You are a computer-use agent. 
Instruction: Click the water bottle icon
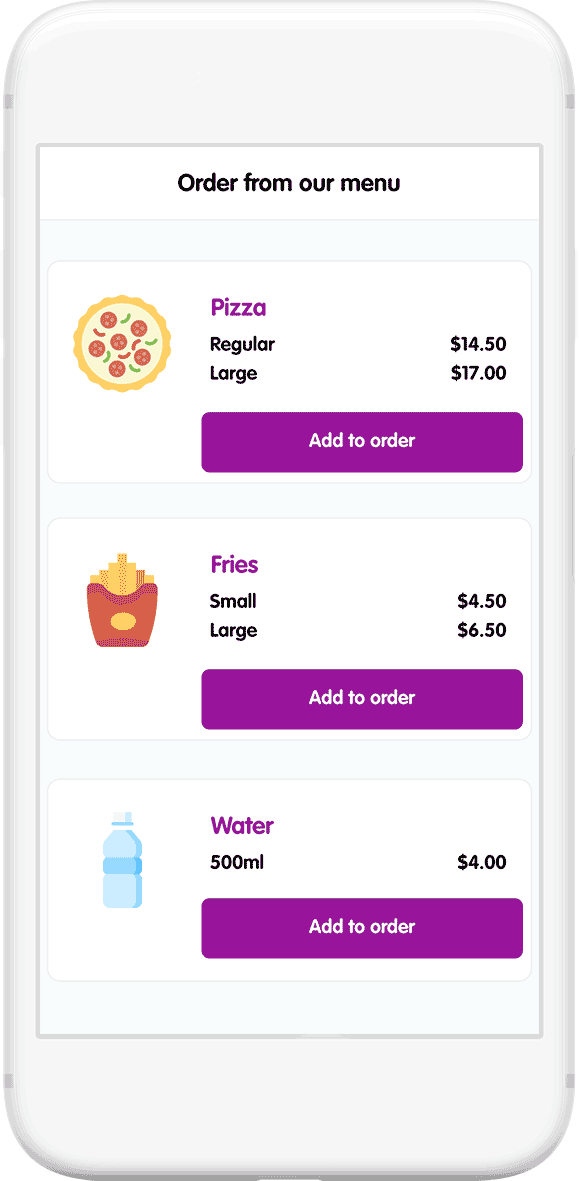pyautogui.click(x=122, y=860)
